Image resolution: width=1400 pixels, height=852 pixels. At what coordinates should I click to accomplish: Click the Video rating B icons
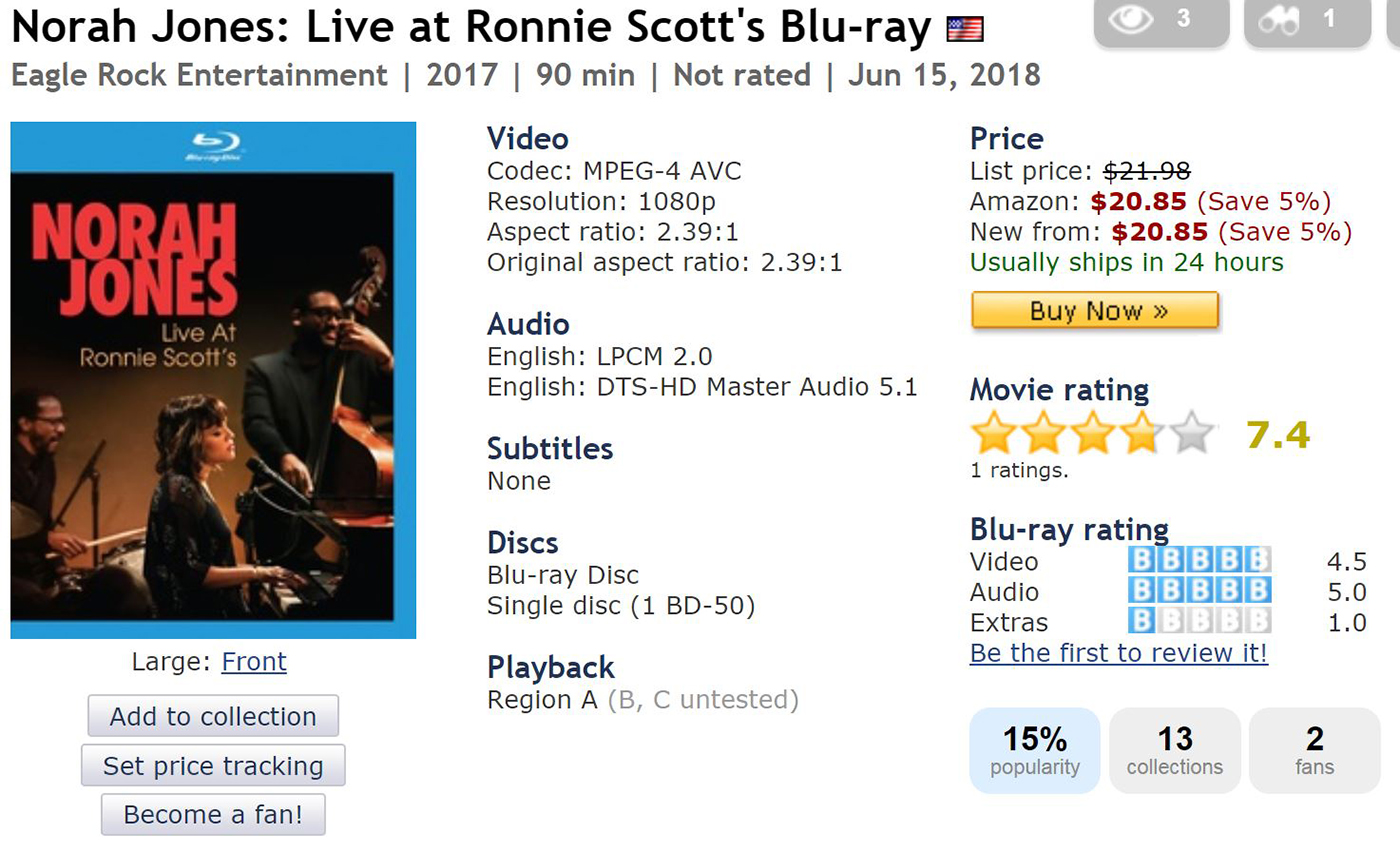point(1199,560)
